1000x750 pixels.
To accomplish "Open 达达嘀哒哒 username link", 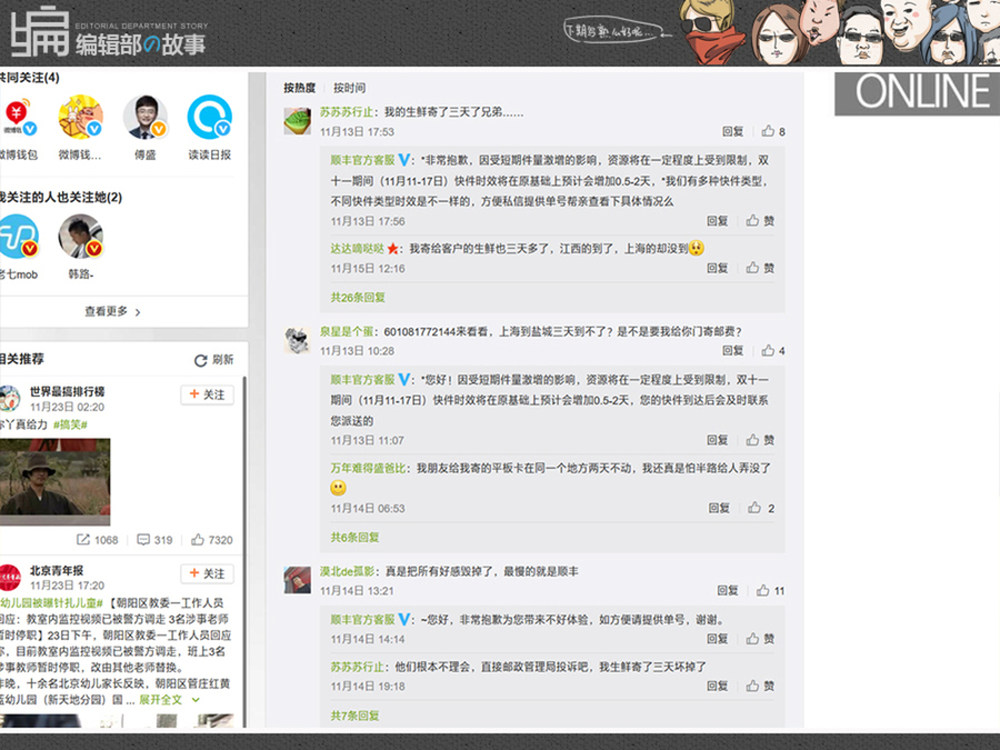I will click(357, 249).
